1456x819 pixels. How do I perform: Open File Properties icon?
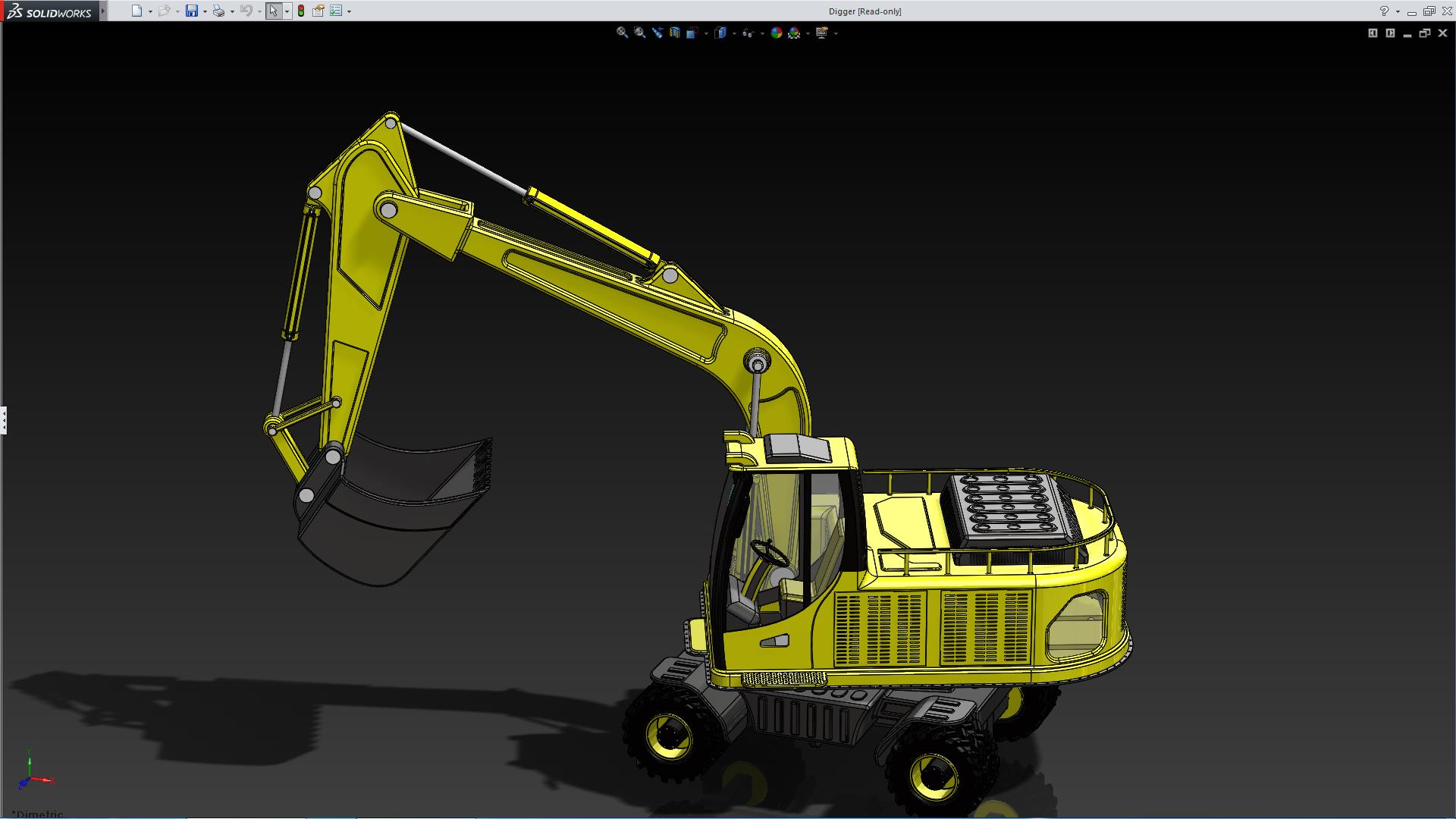click(318, 11)
